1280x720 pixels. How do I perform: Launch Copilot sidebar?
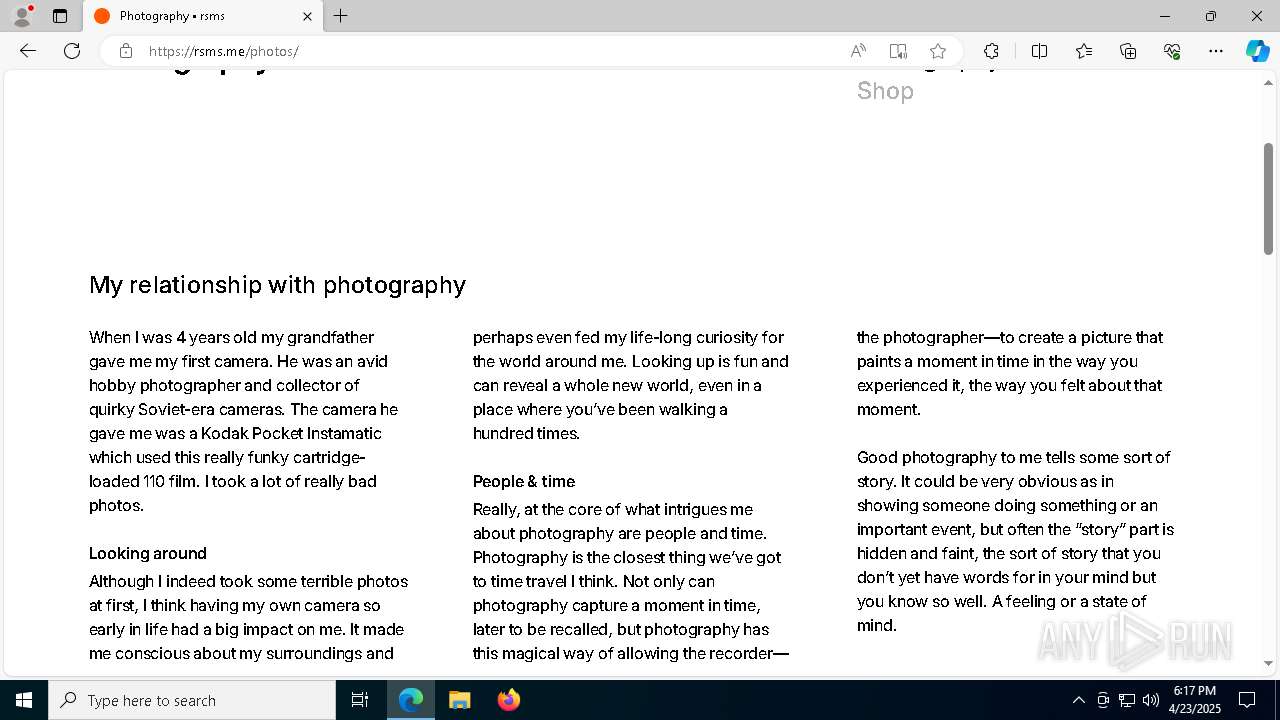[1257, 51]
